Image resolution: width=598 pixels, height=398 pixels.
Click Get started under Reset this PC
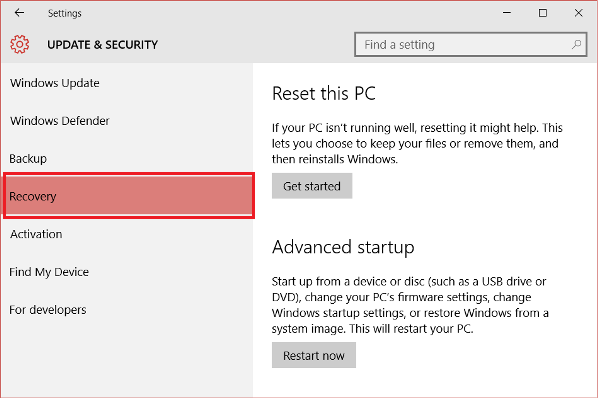point(312,186)
